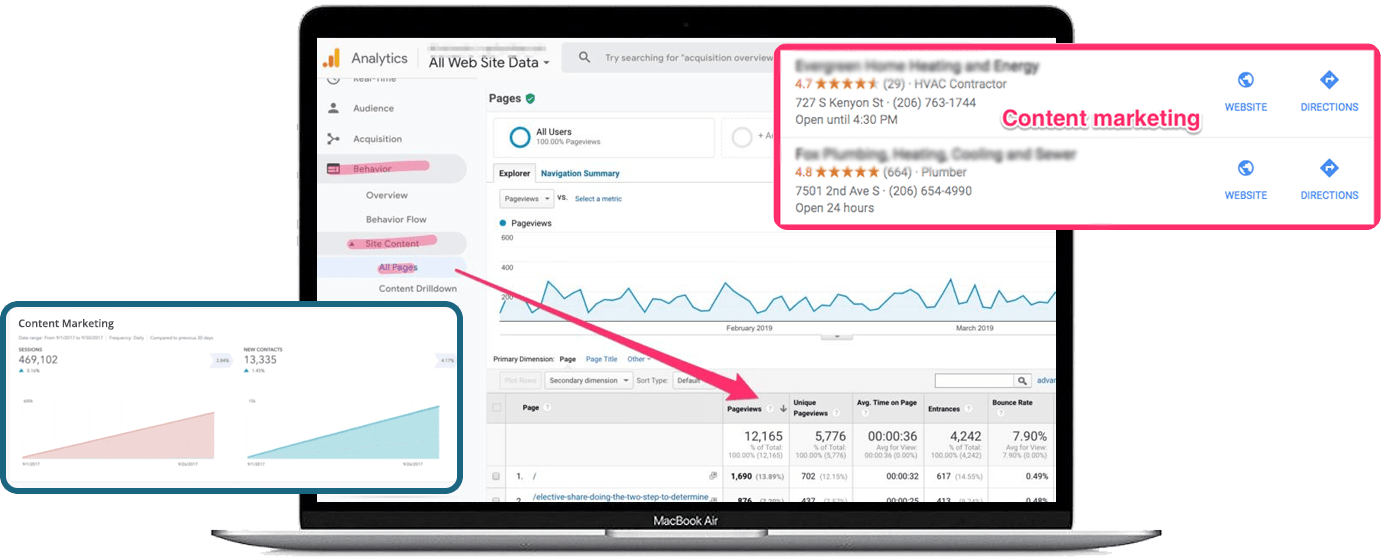Open Audience in the sidebar menu
Image resolution: width=1381 pixels, height=559 pixels.
coord(373,108)
